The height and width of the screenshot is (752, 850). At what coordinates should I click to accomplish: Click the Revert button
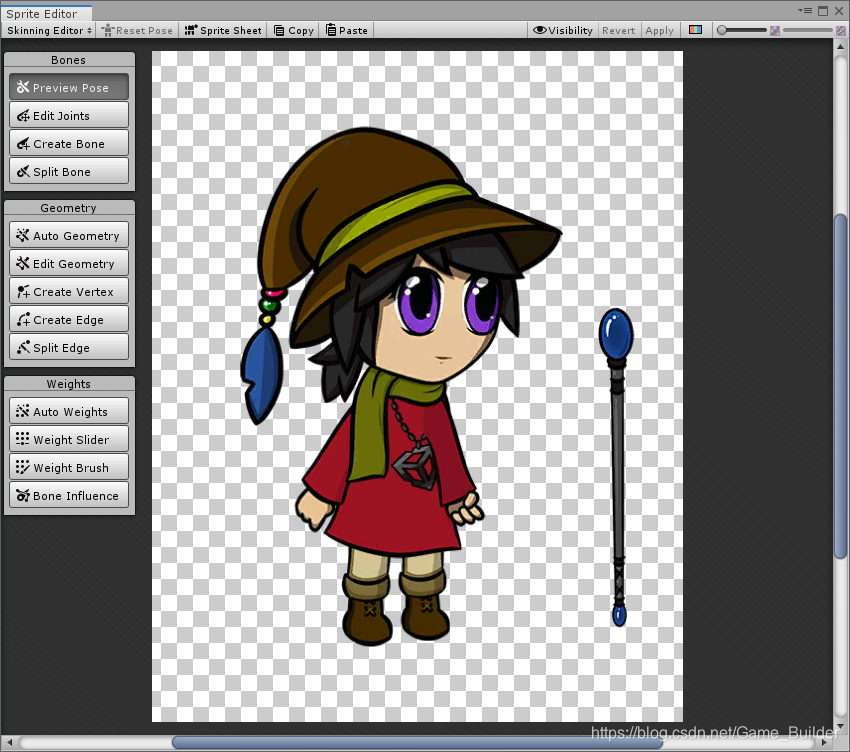[619, 30]
